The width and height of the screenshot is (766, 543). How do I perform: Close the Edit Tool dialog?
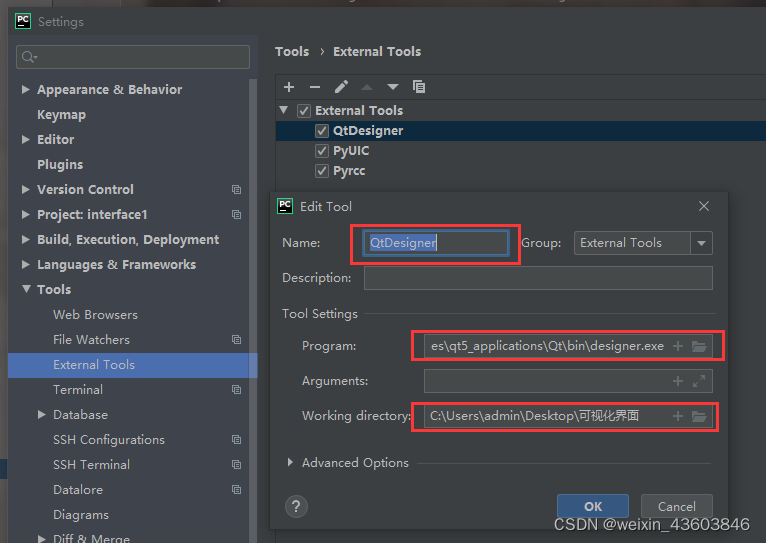[x=703, y=207]
